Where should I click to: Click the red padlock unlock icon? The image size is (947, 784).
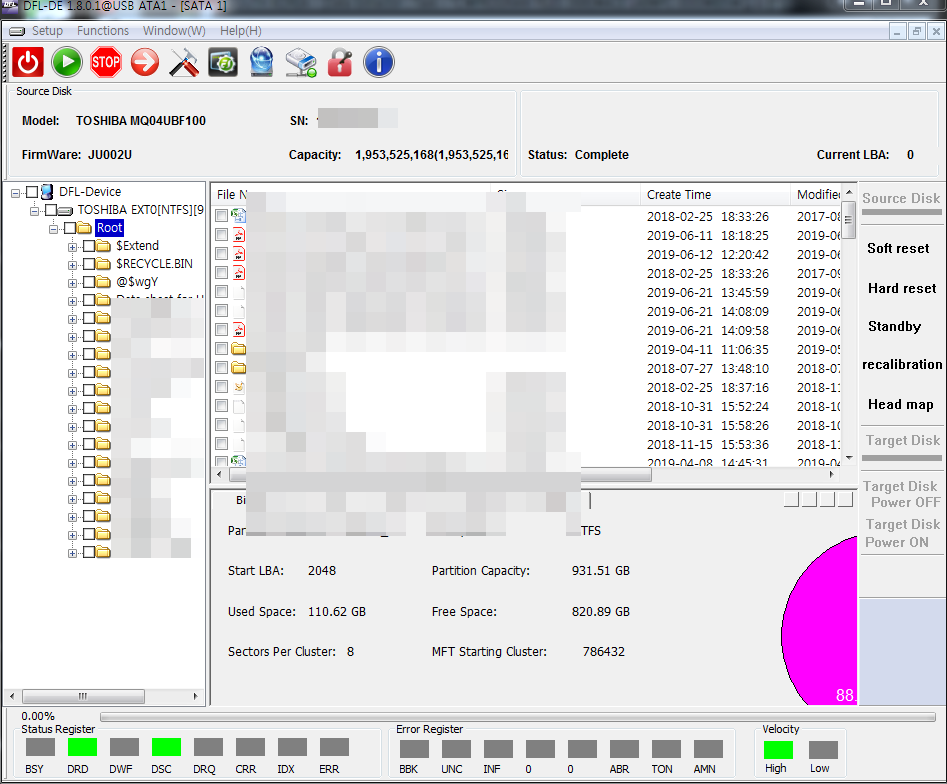click(340, 62)
